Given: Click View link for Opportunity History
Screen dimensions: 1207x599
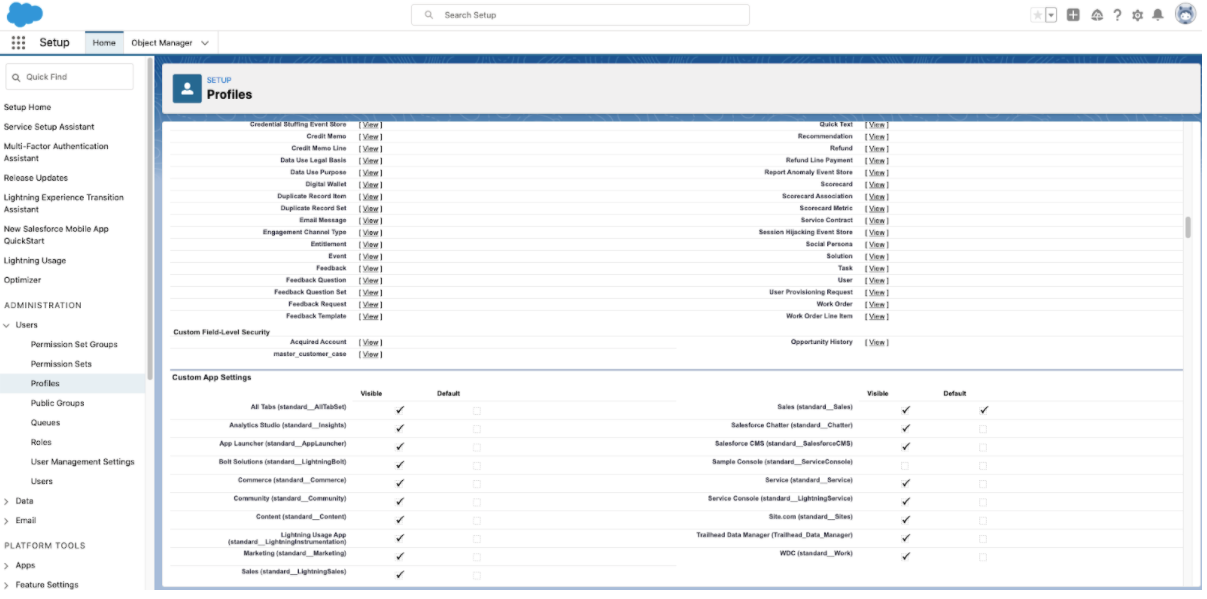Looking at the screenshot, I should (877, 342).
